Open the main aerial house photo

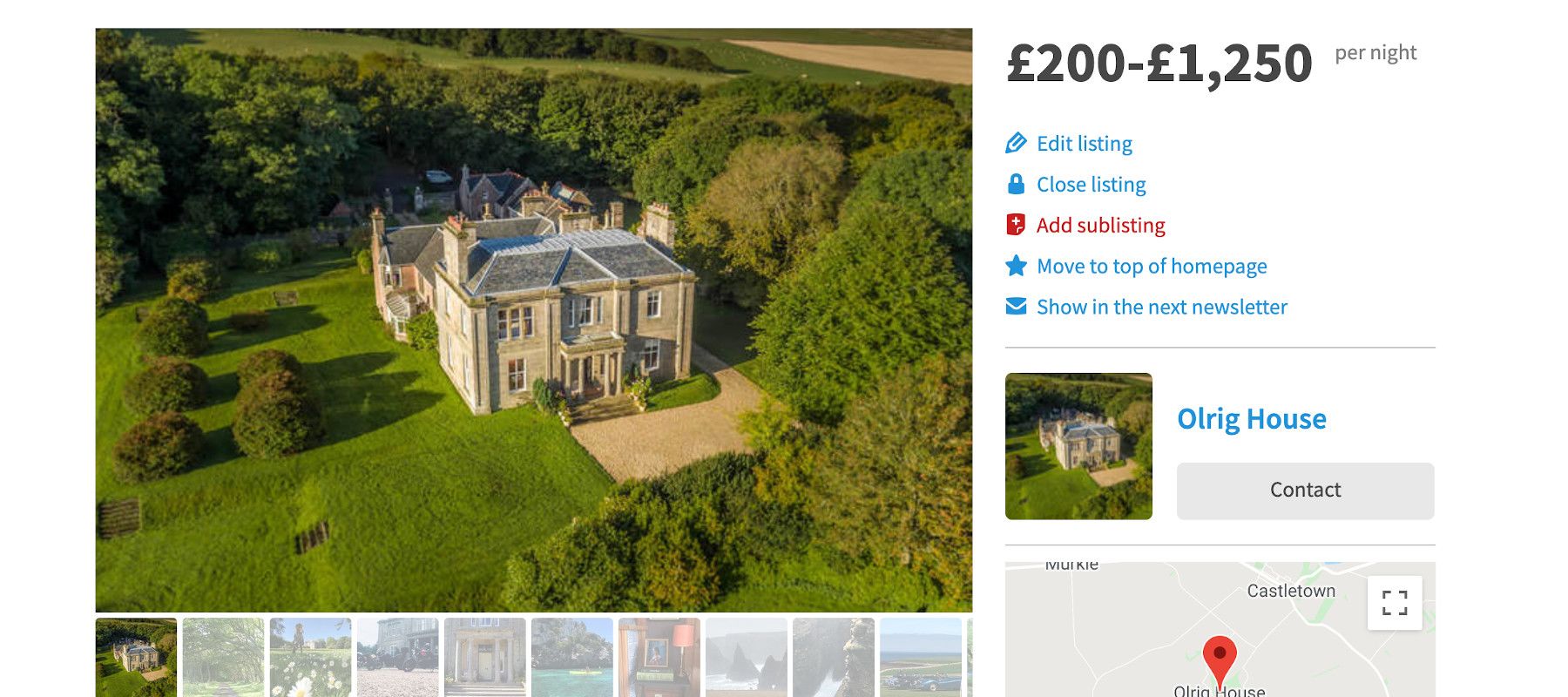(x=534, y=320)
